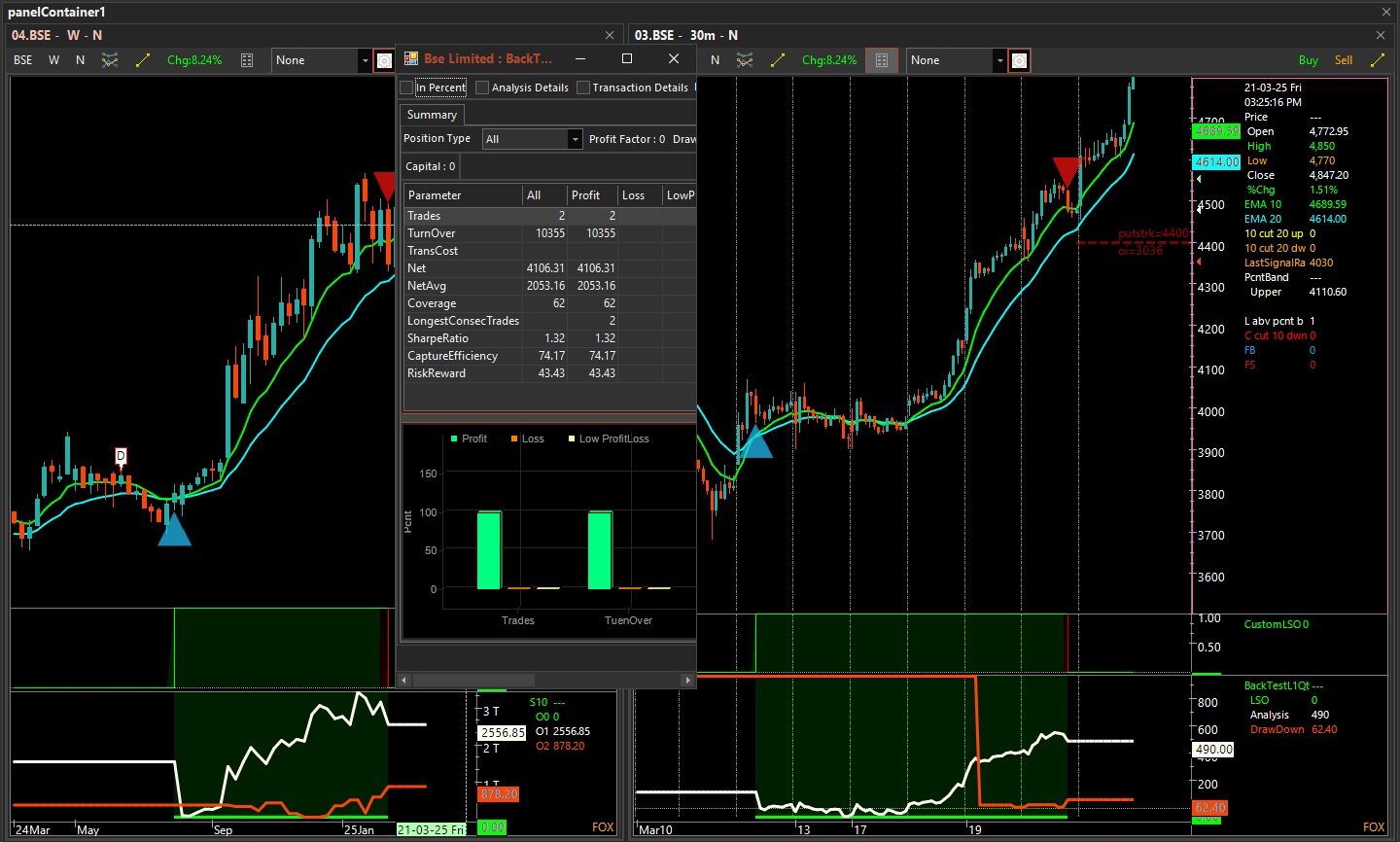
Task: Tick the Analysis Details checkbox
Action: pos(482,88)
